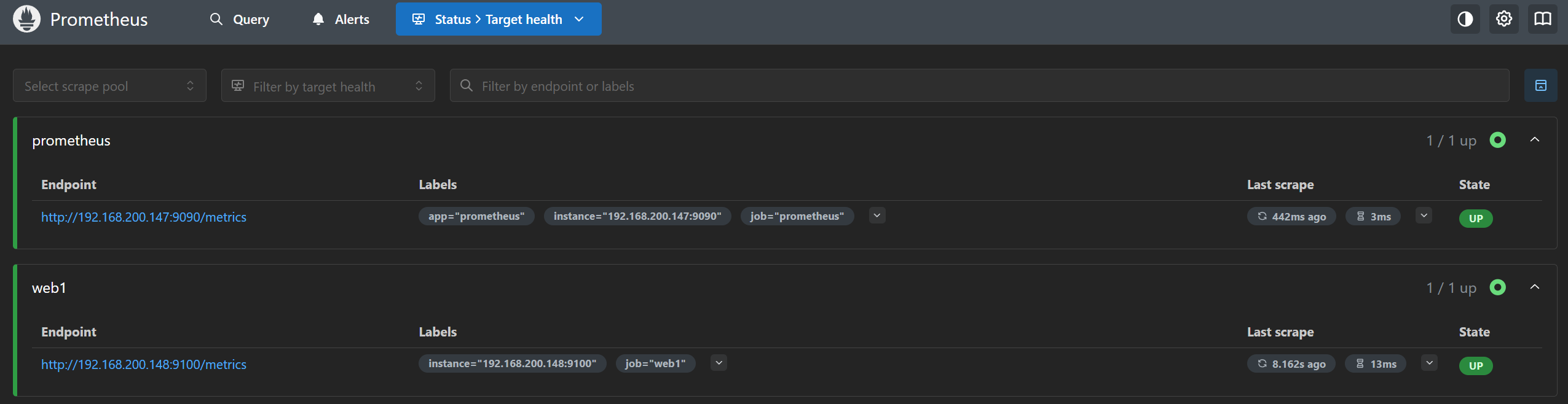Open the Status > Target health menu
Screen dimensions: 1568x404
point(498,19)
